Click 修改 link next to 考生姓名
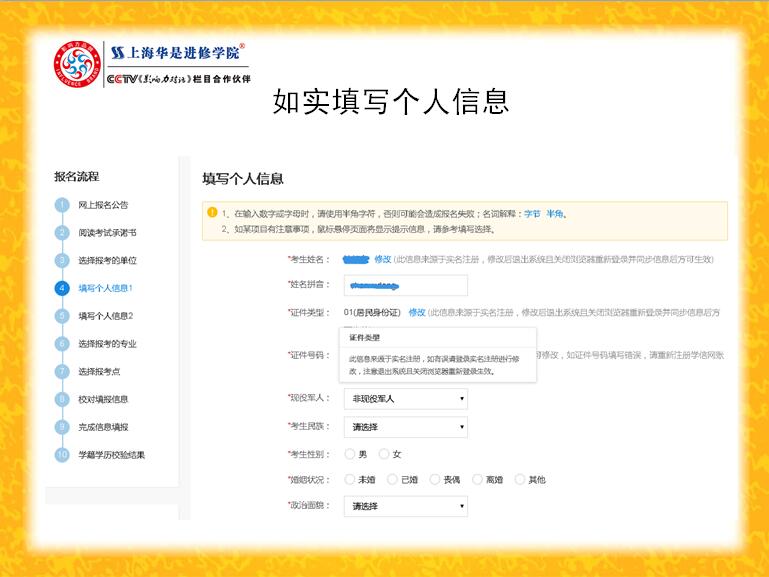 click(383, 259)
